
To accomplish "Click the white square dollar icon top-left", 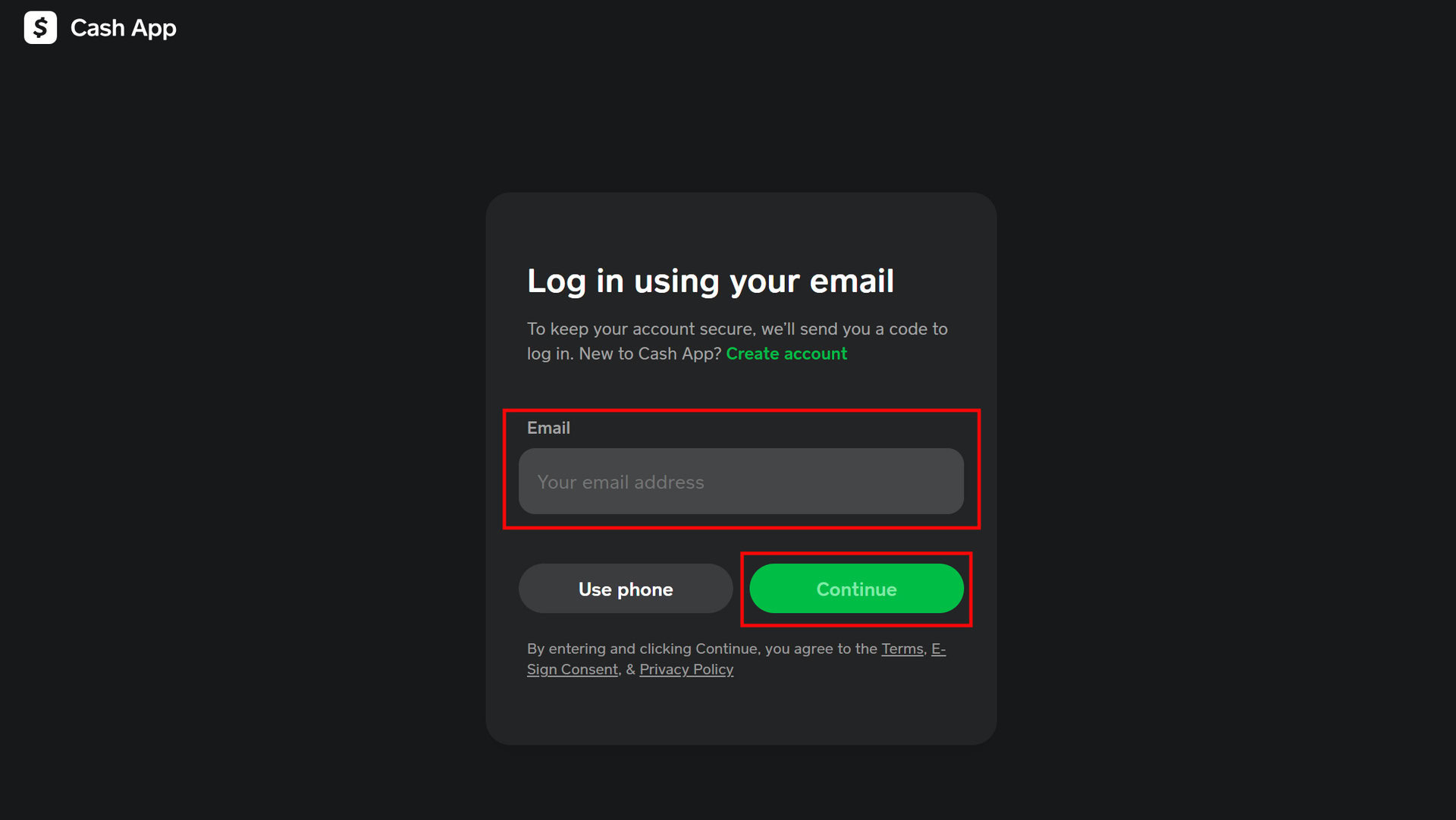I will tap(40, 27).
